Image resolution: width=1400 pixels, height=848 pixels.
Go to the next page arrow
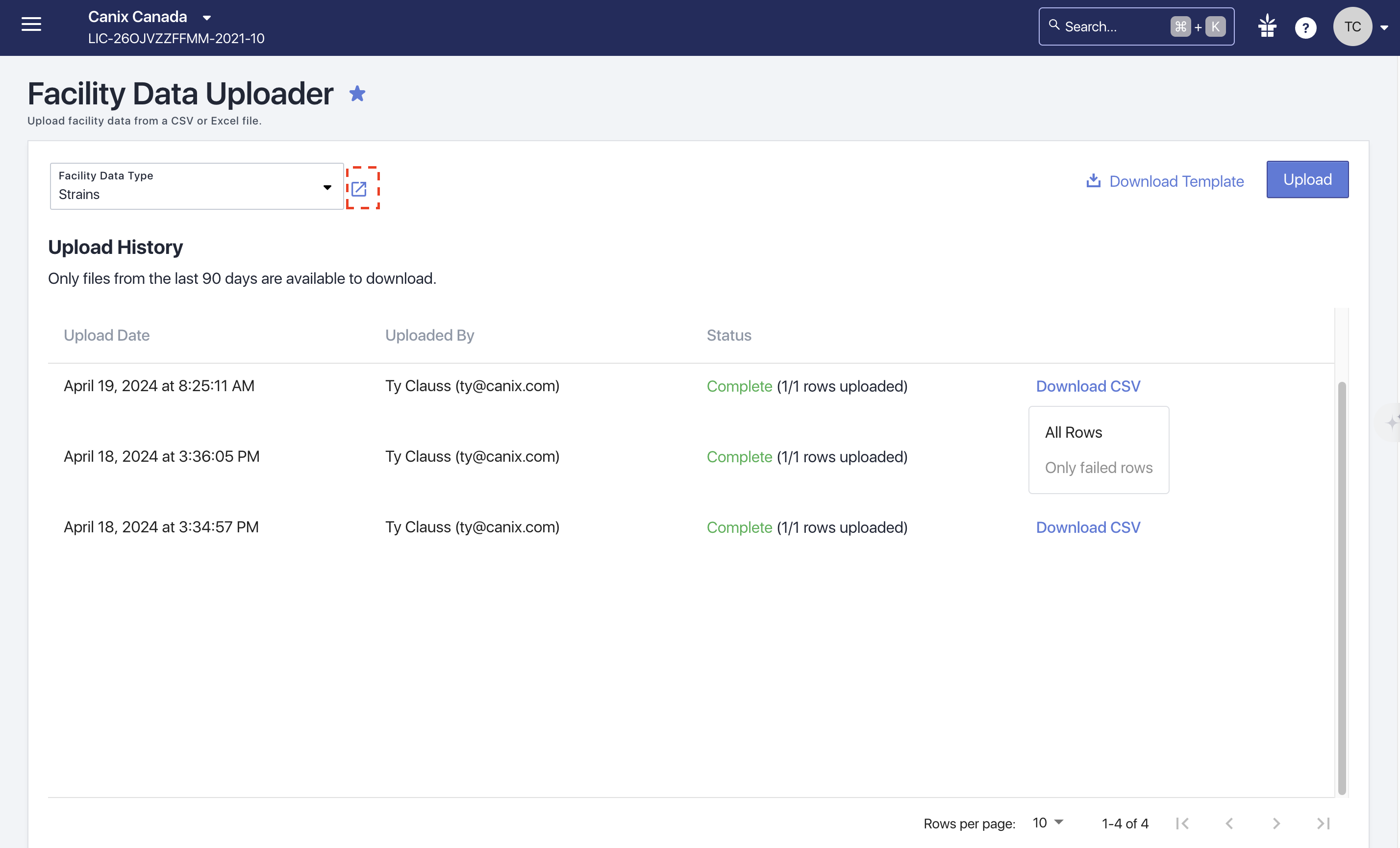1276,823
